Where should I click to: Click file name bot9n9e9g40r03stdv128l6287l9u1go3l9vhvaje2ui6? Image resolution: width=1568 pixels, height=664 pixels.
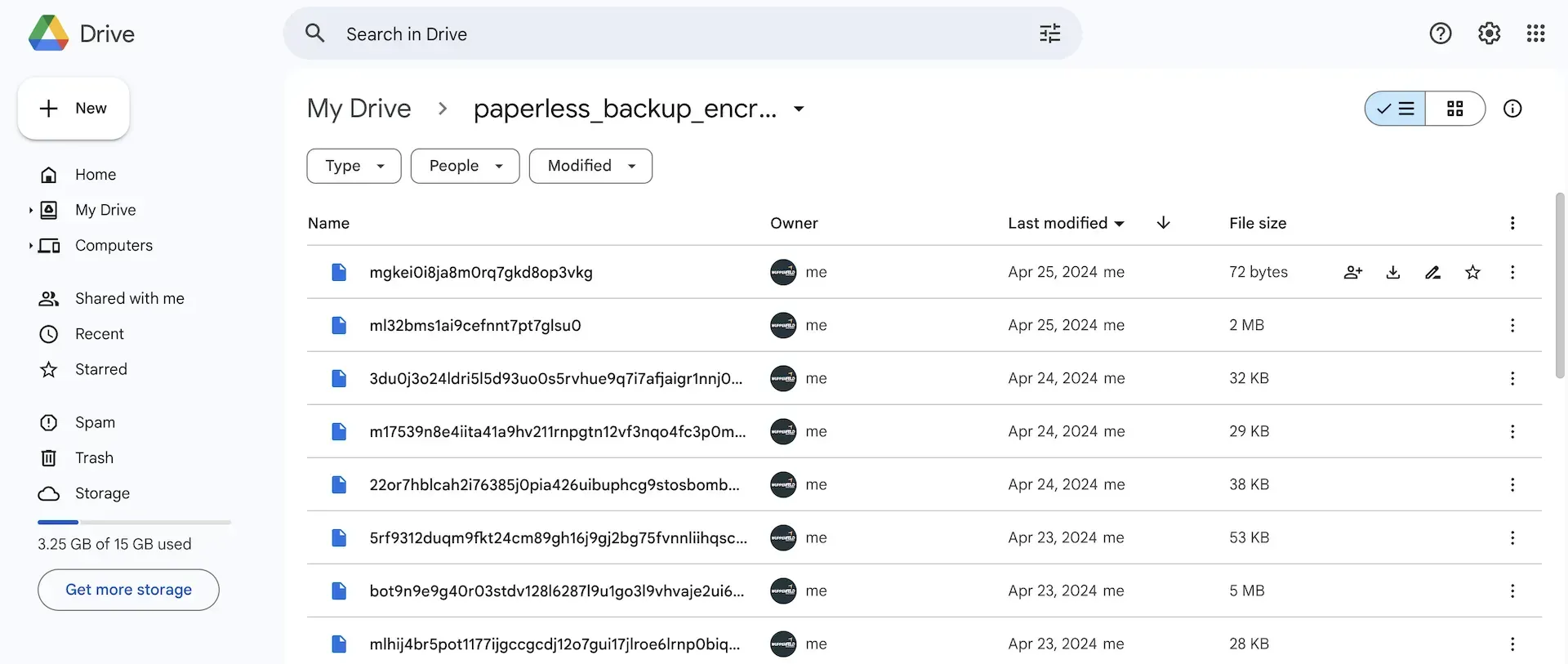coord(557,590)
